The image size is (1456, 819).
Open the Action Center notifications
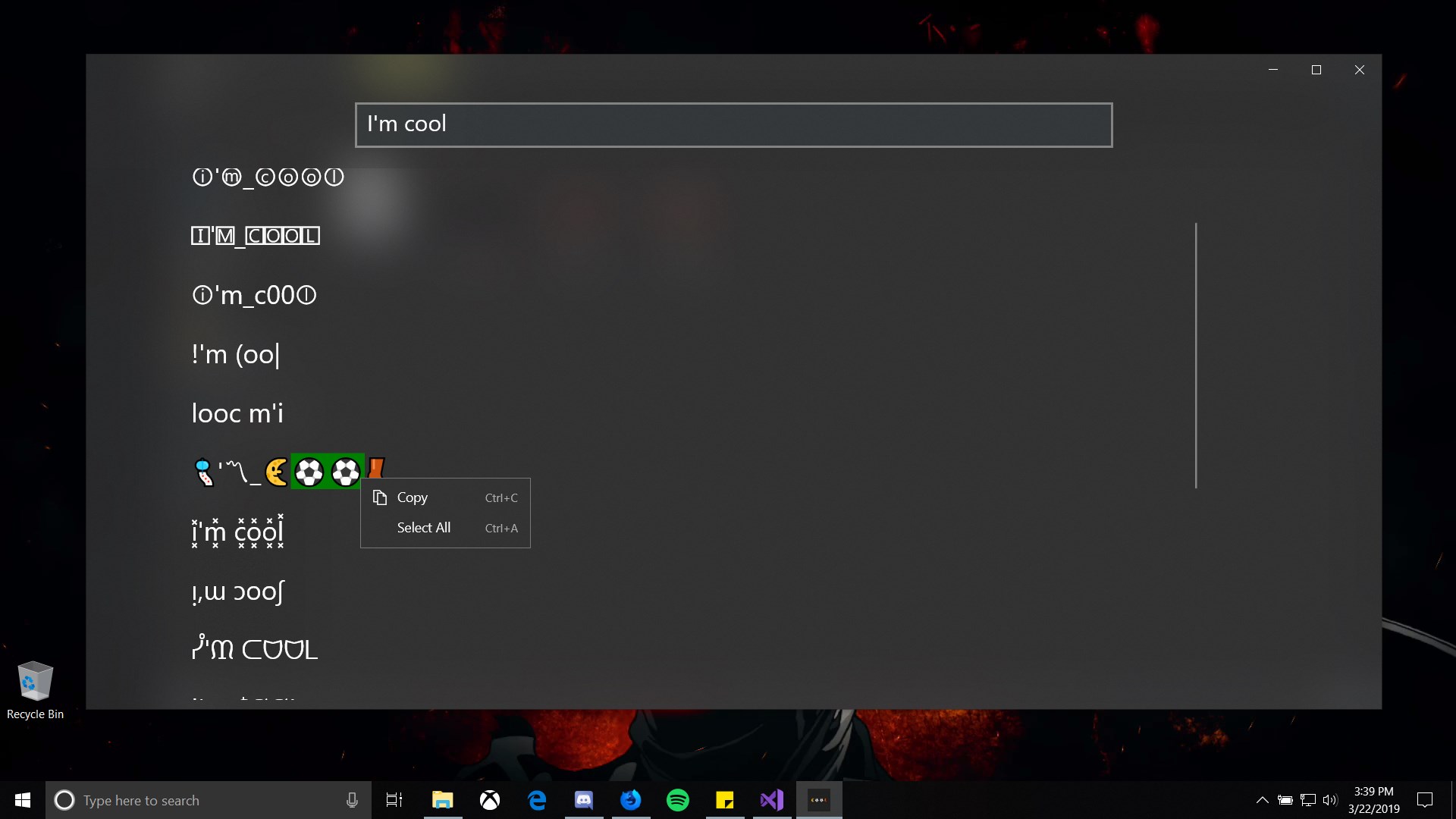point(1425,800)
